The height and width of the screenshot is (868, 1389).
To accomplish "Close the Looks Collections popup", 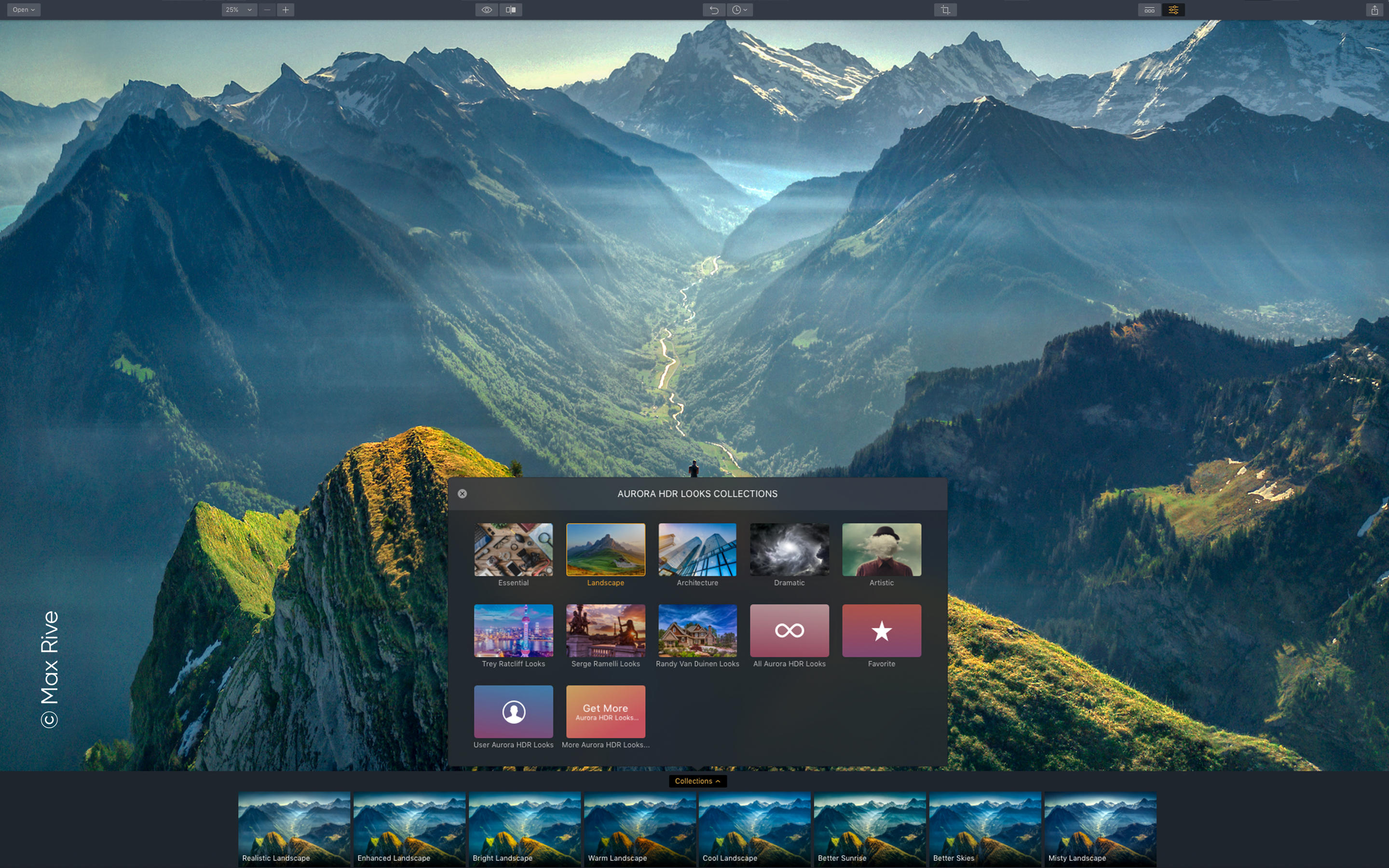I will [462, 494].
